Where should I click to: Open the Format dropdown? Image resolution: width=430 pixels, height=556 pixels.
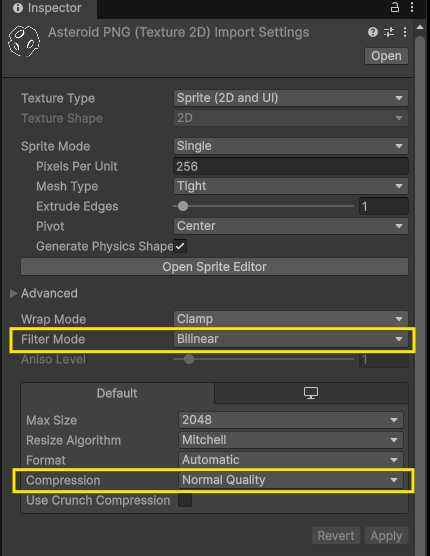[x=291, y=460]
